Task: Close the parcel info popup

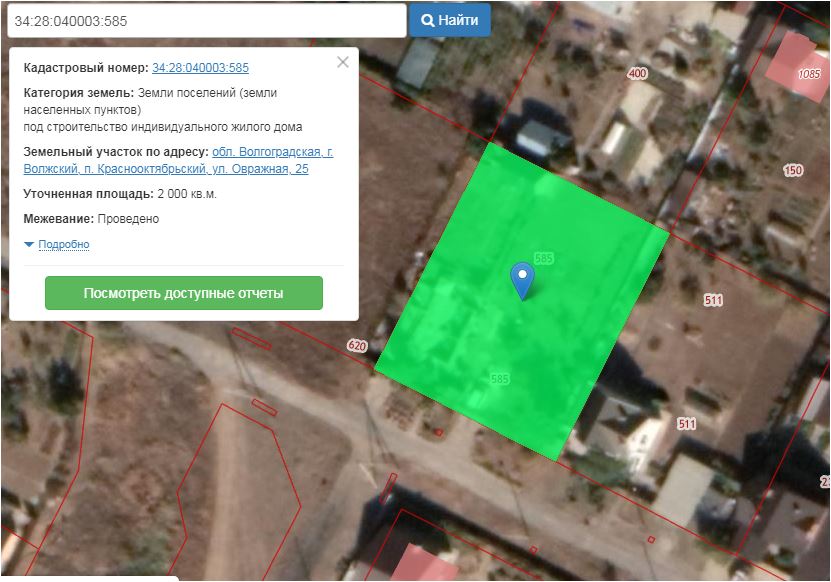Action: [x=343, y=62]
